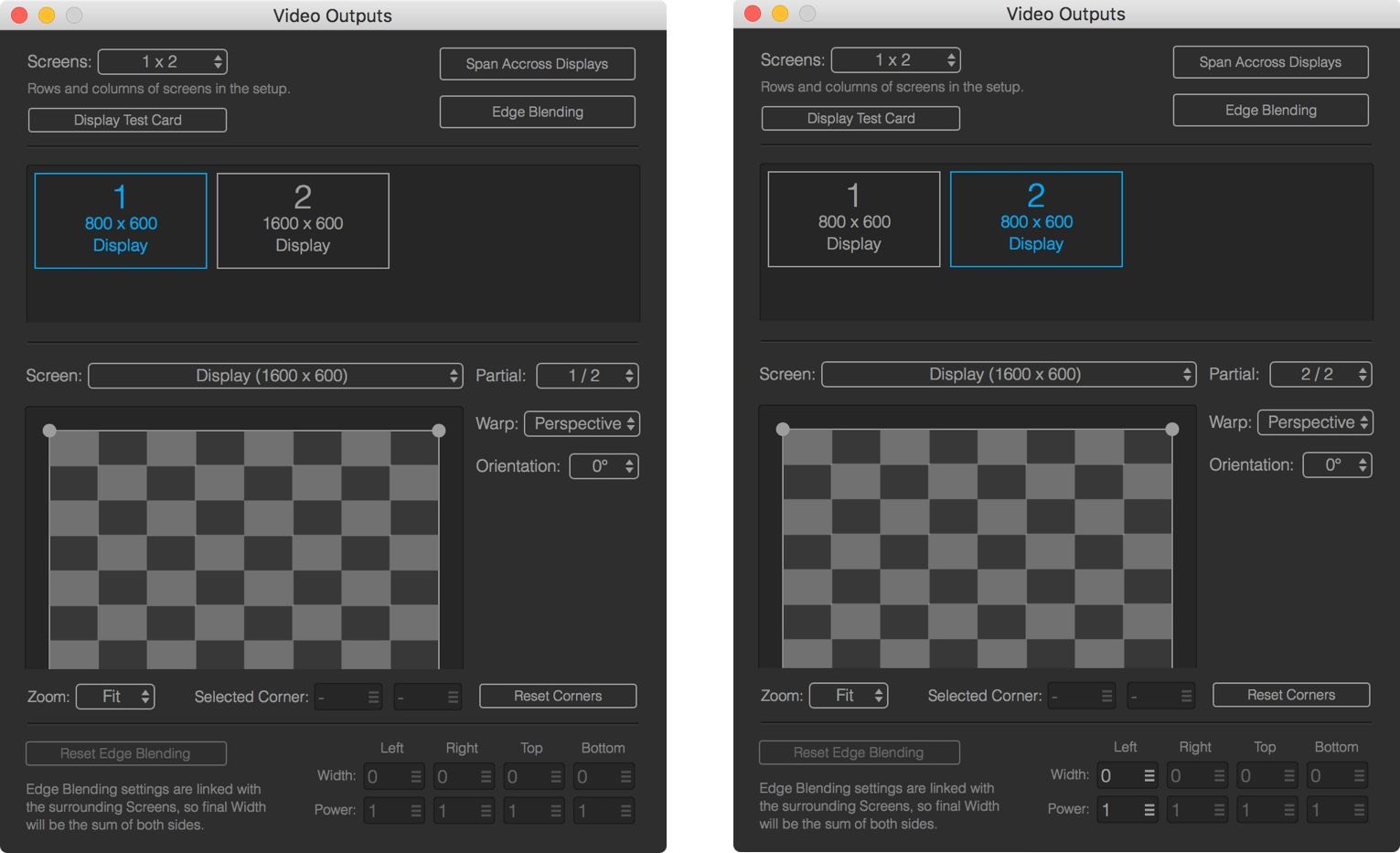Select 1600 x 600 Display screen 2 thumbnail
The width and height of the screenshot is (1400, 853).
click(303, 220)
